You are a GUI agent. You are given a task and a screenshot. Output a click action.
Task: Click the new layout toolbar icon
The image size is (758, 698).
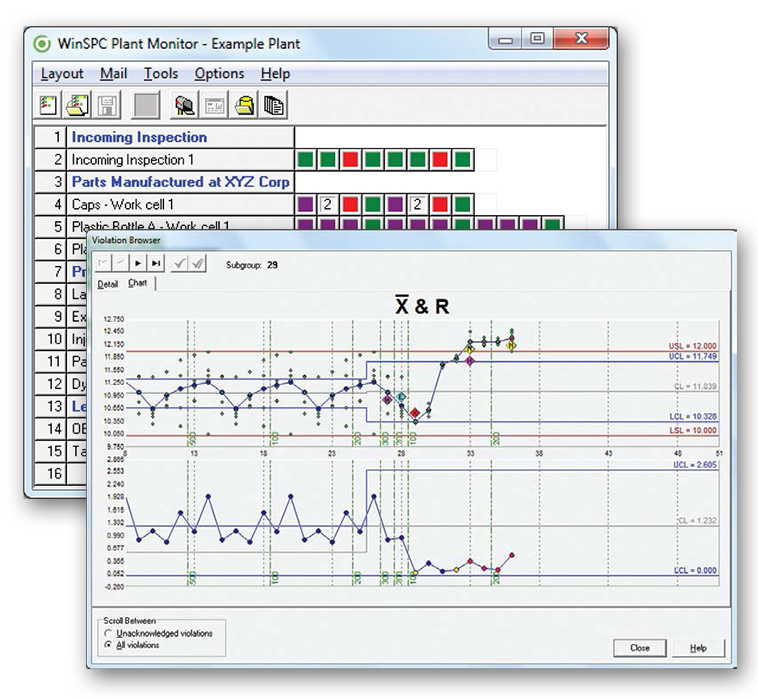(48, 104)
